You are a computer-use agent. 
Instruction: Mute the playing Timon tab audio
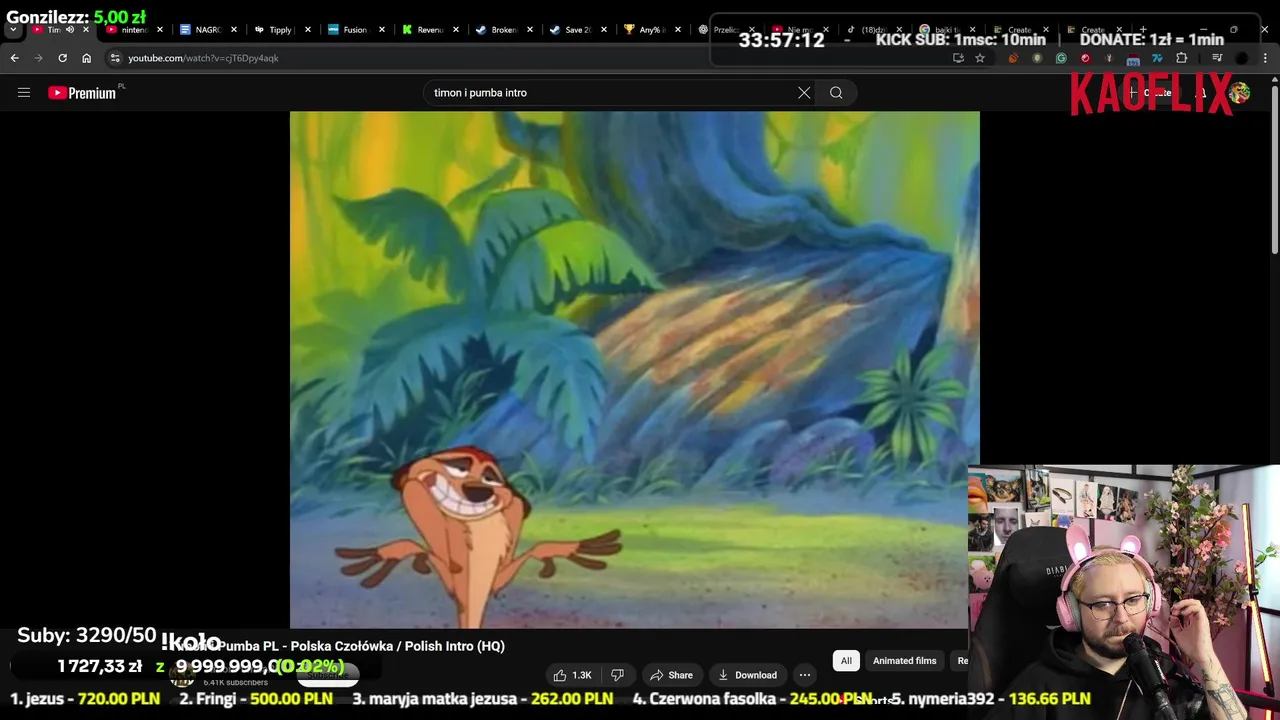[70, 30]
